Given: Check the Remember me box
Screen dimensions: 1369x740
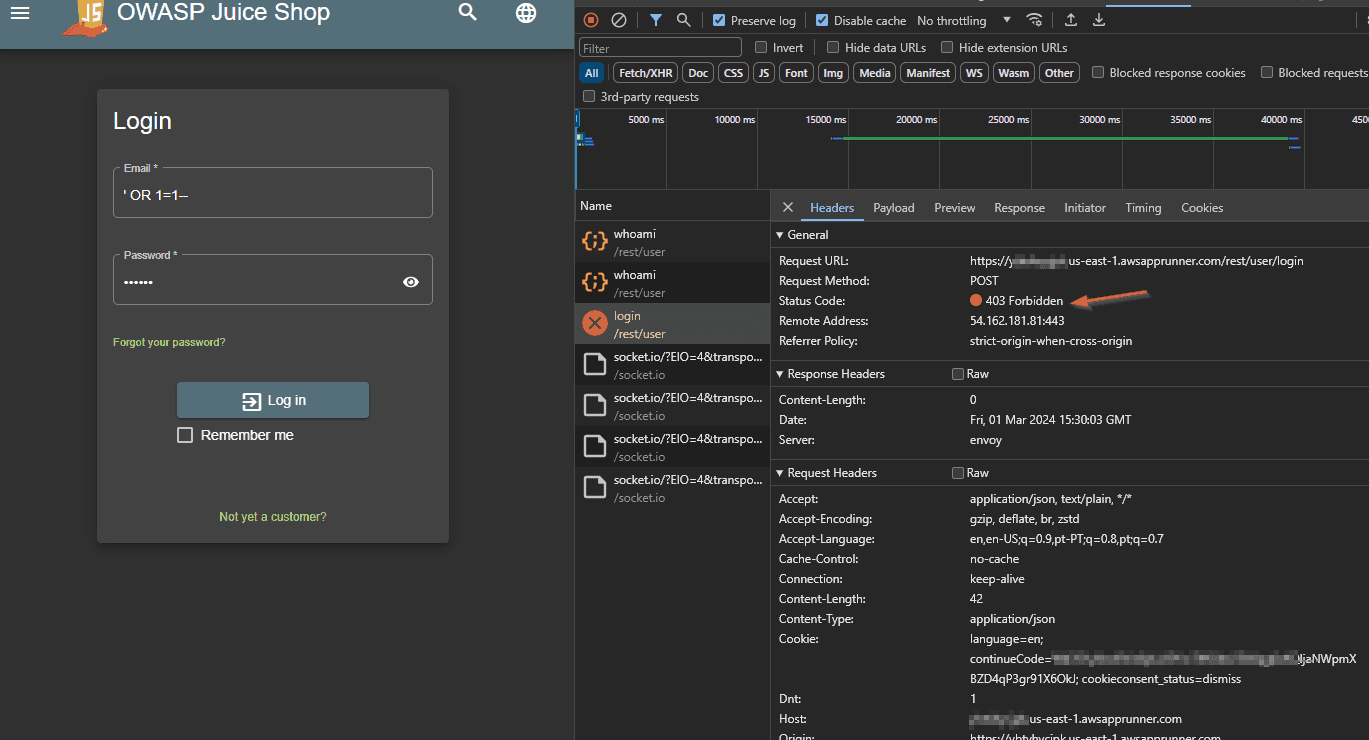Looking at the screenshot, I should click(x=185, y=435).
